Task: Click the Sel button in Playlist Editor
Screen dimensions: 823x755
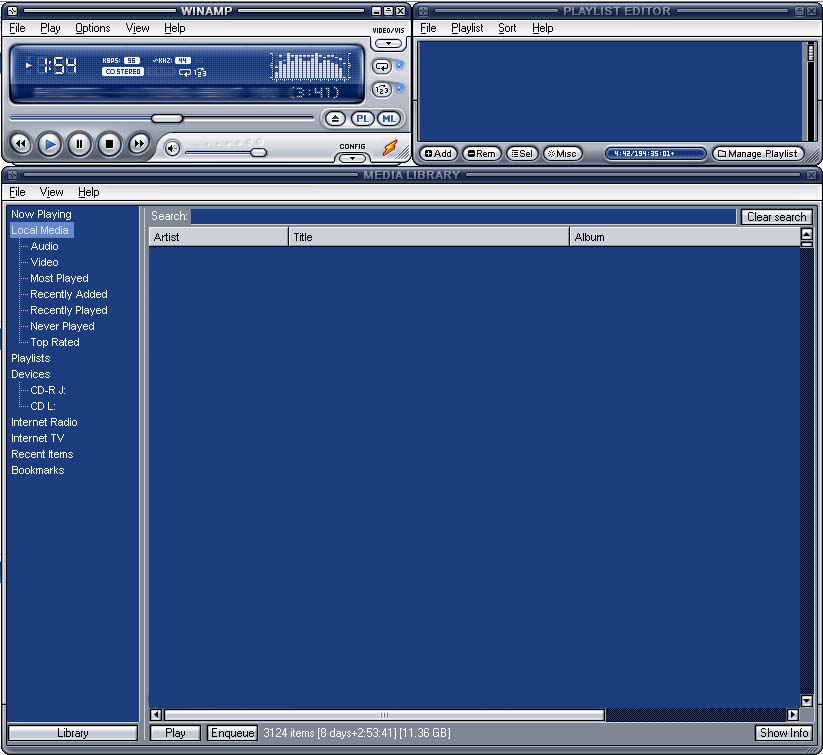Action: pos(522,153)
